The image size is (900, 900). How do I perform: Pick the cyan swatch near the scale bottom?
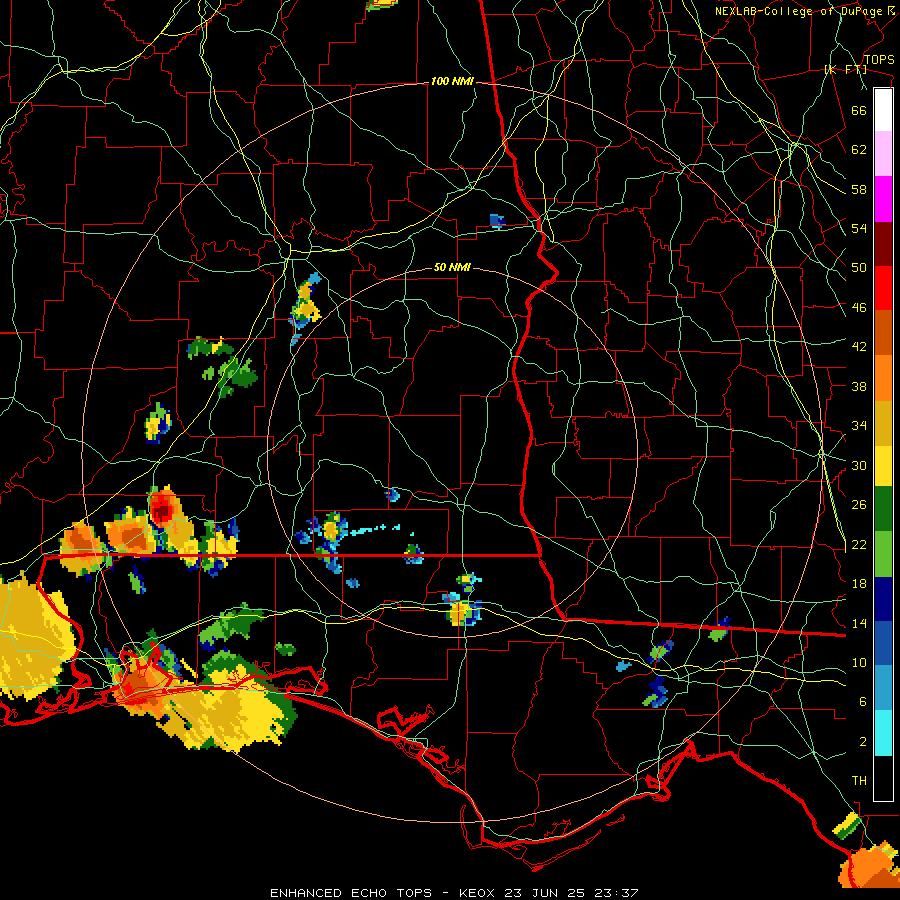(883, 733)
